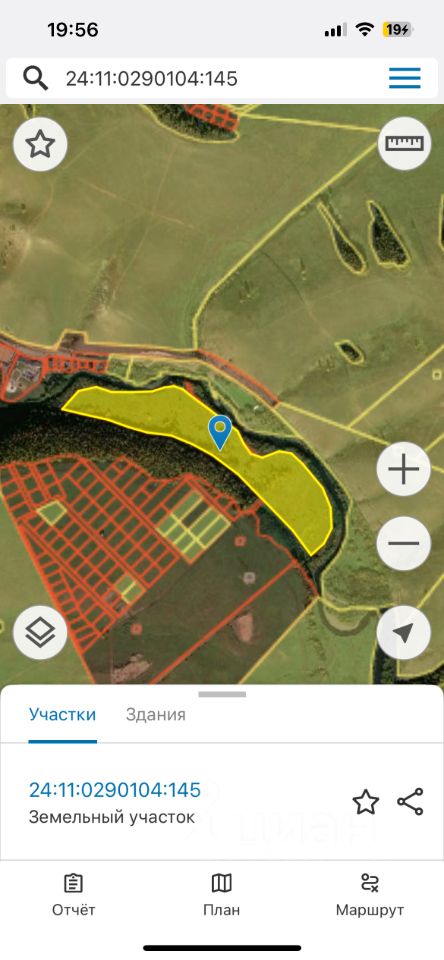
Task: Select the Участки tab
Action: (62, 714)
